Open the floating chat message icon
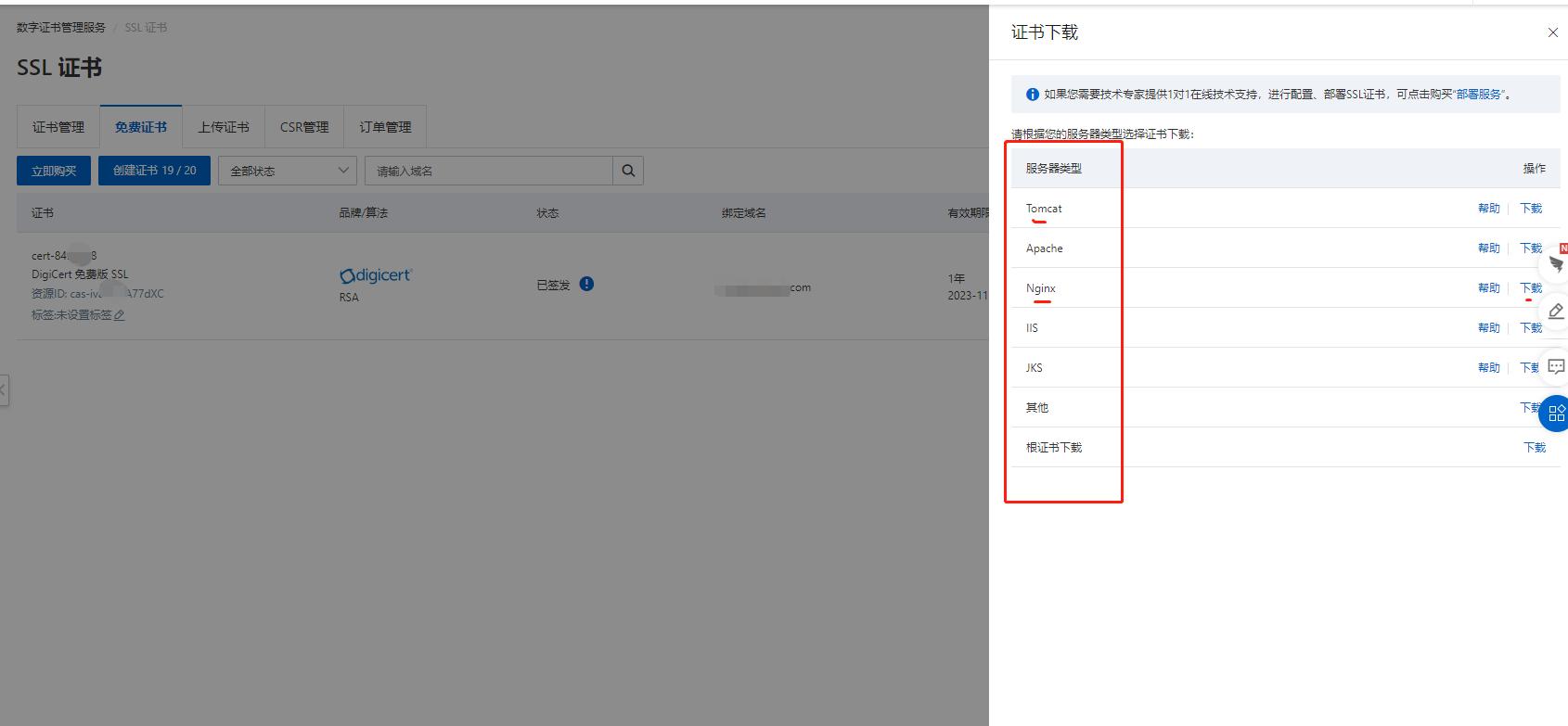The width and height of the screenshot is (1568, 726). [x=1557, y=366]
